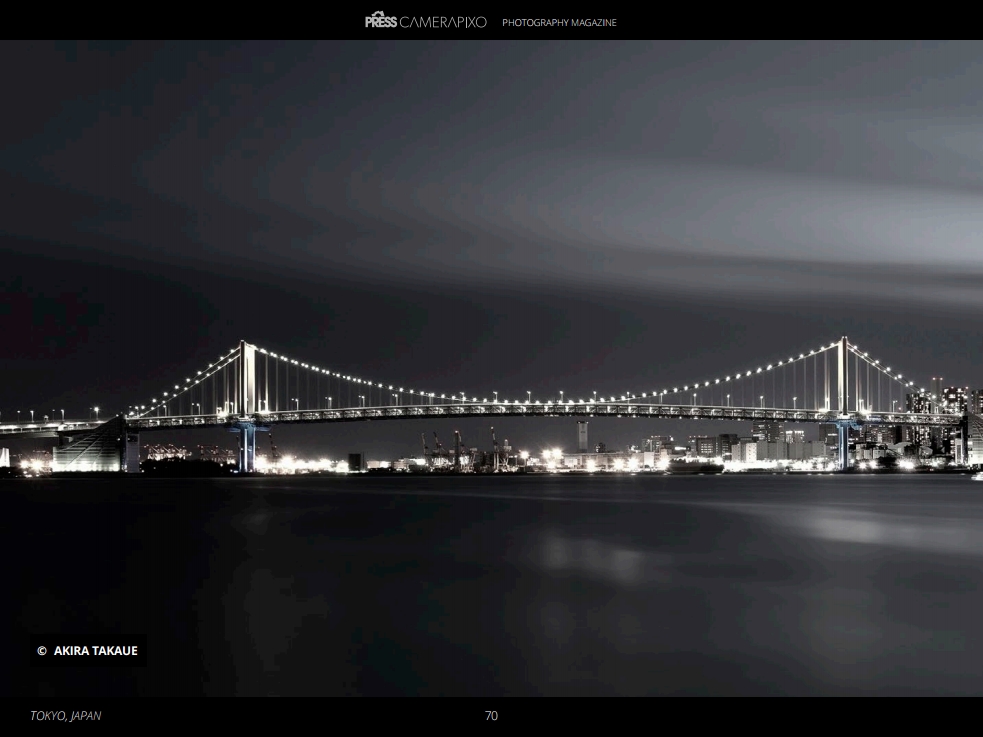Click the 'PHOTOGRAPHY MAGAZINE' header text
The width and height of the screenshot is (983, 737).
point(559,23)
